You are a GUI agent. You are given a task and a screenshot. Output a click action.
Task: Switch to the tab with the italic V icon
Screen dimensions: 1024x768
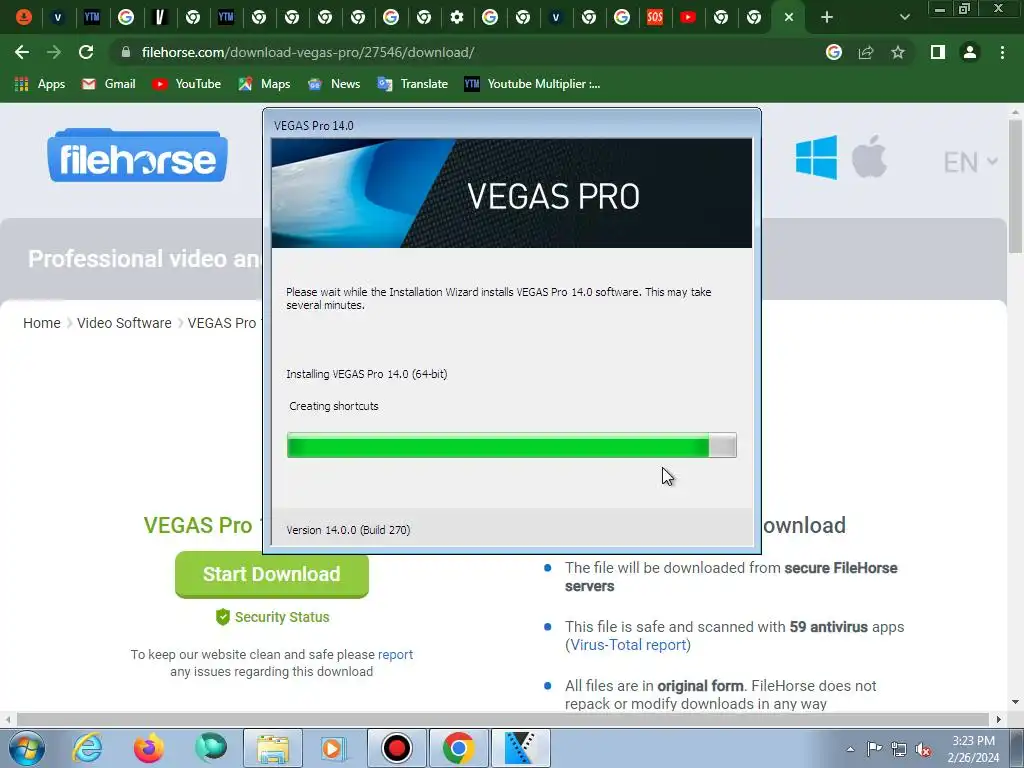coord(159,18)
